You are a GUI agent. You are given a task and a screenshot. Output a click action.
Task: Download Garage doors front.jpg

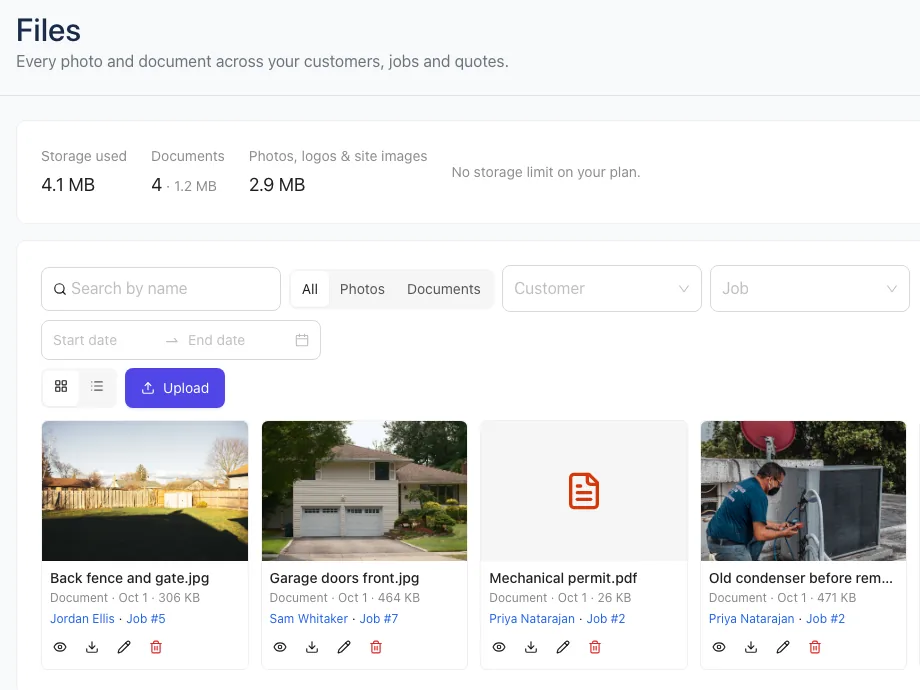pyautogui.click(x=312, y=647)
